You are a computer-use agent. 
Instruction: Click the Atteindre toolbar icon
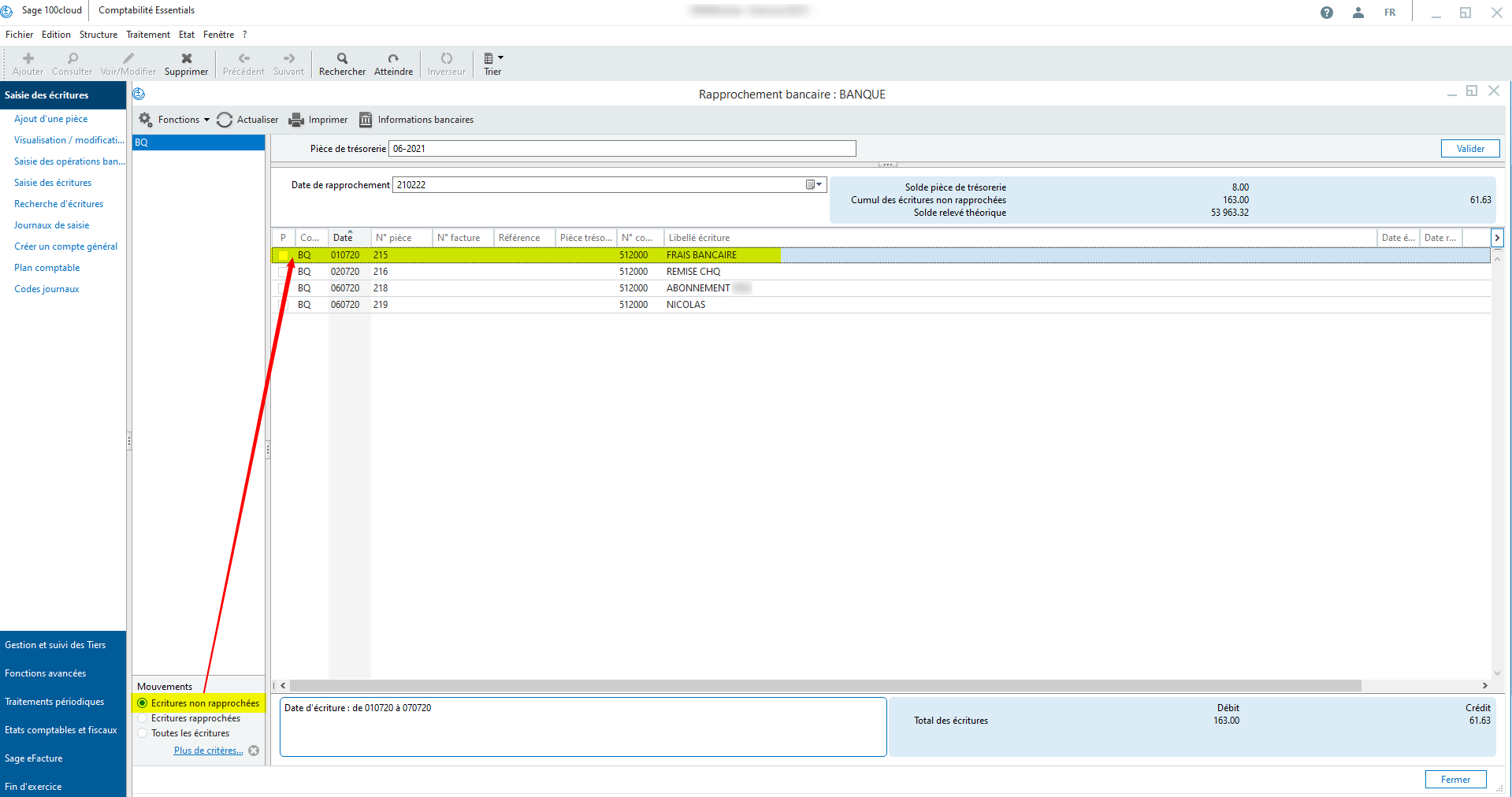393,59
